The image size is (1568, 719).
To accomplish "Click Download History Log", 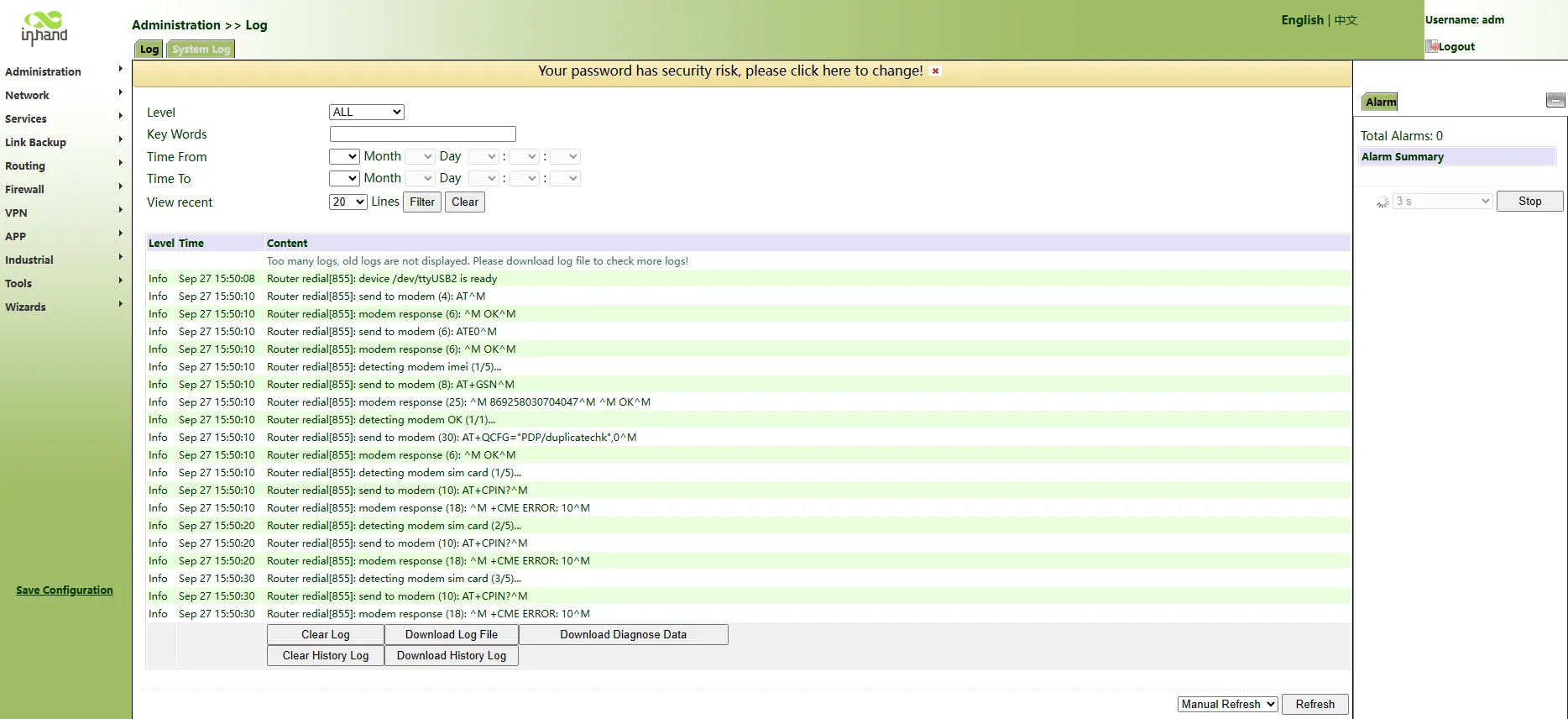I will pos(452,656).
